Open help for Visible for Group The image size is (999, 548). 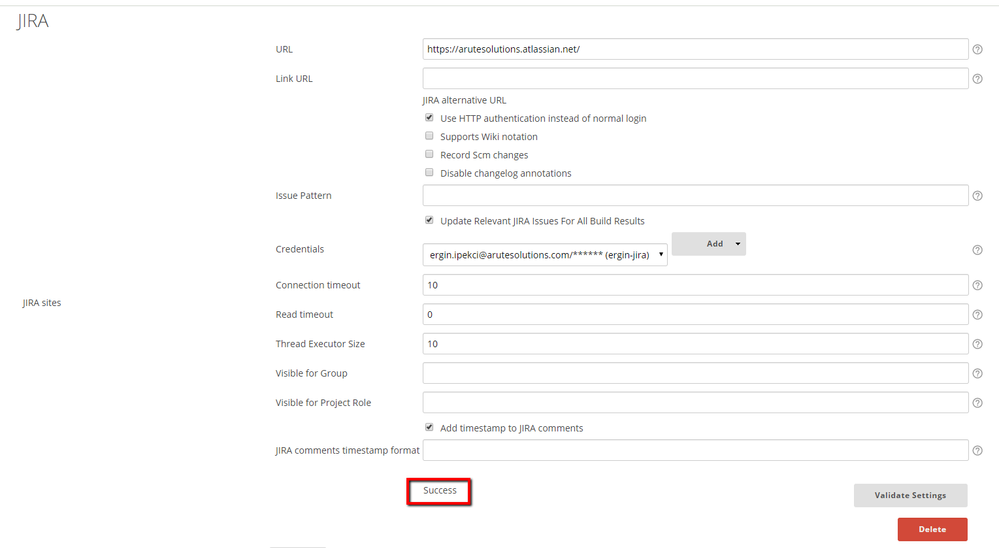(x=977, y=373)
